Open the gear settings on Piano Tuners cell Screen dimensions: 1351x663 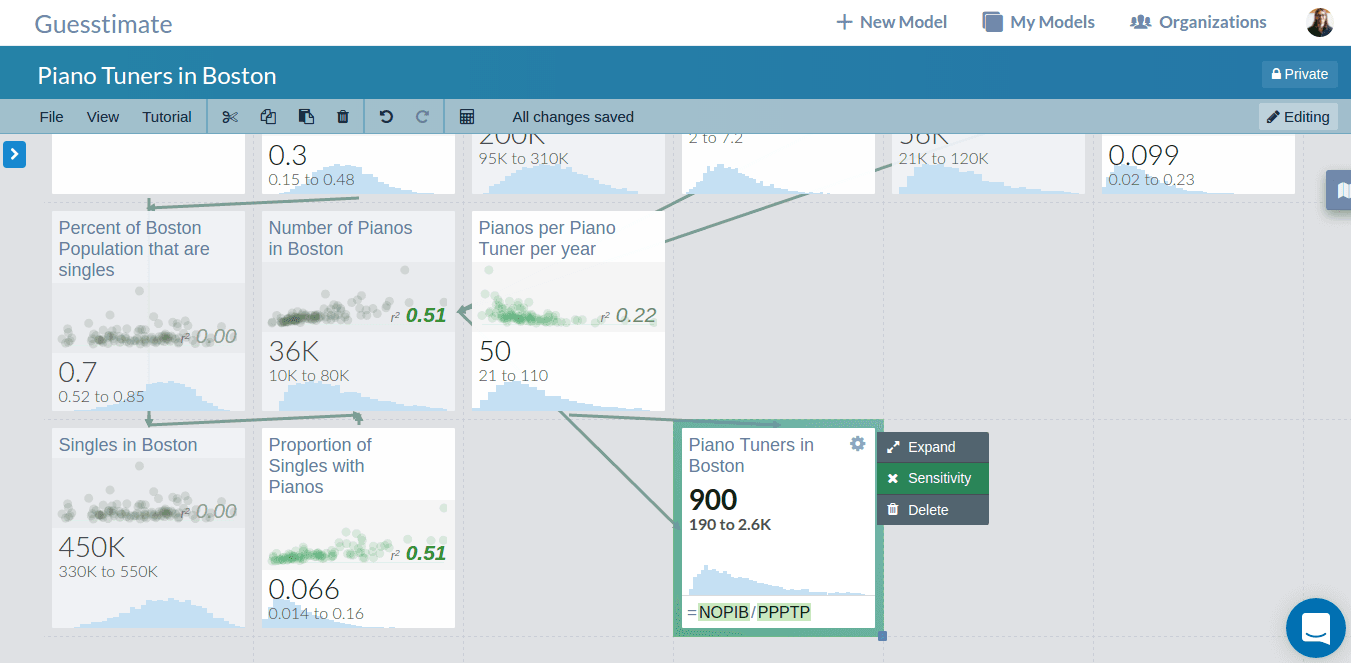[x=857, y=444]
